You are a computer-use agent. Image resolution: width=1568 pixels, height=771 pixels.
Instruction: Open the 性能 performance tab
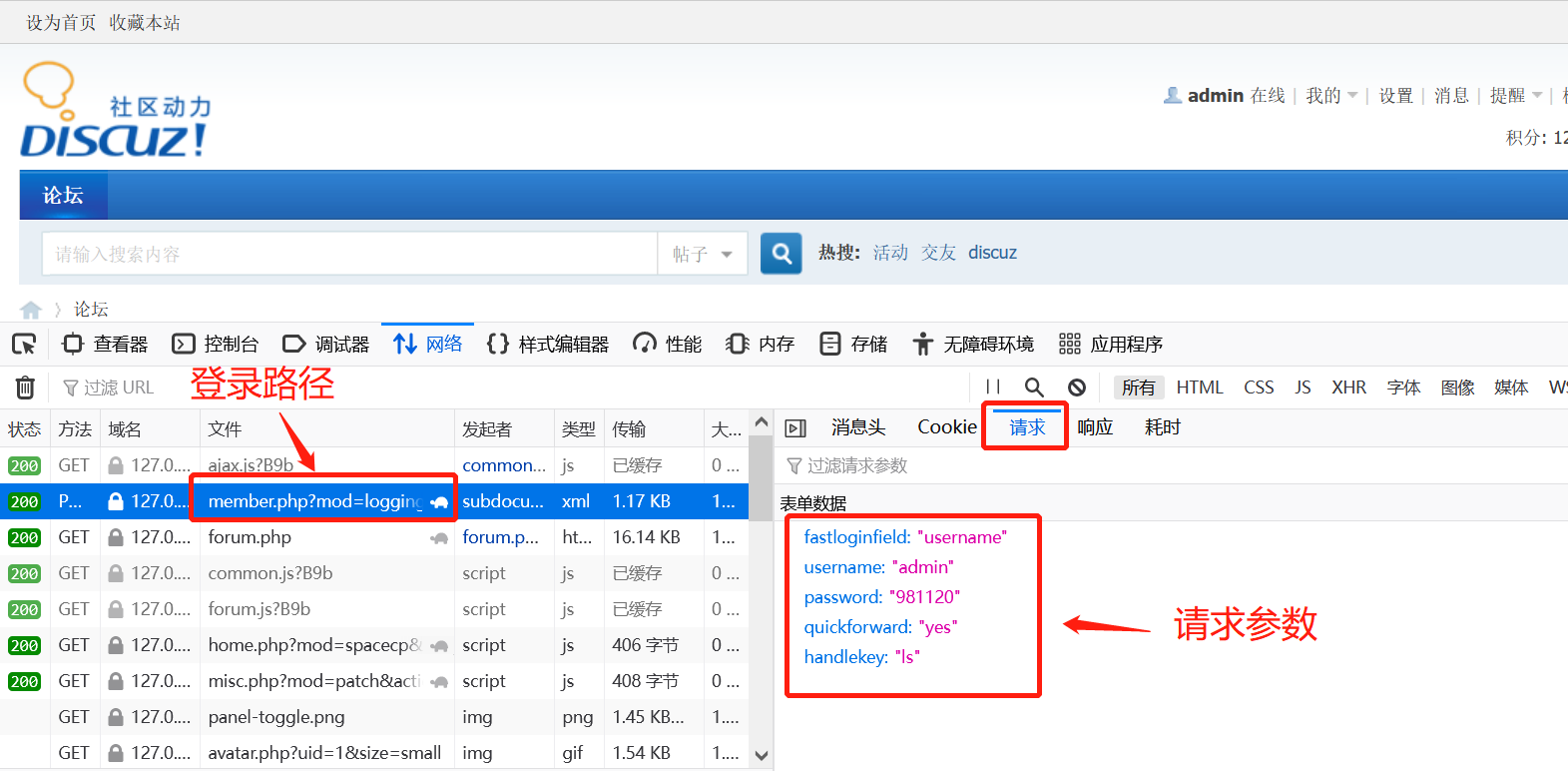click(668, 345)
